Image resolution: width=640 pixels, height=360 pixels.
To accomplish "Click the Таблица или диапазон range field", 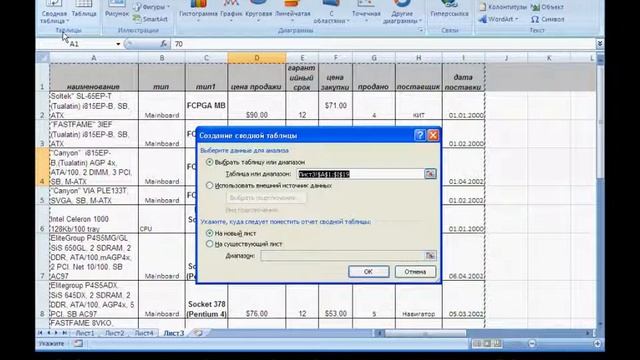I will [x=361, y=174].
